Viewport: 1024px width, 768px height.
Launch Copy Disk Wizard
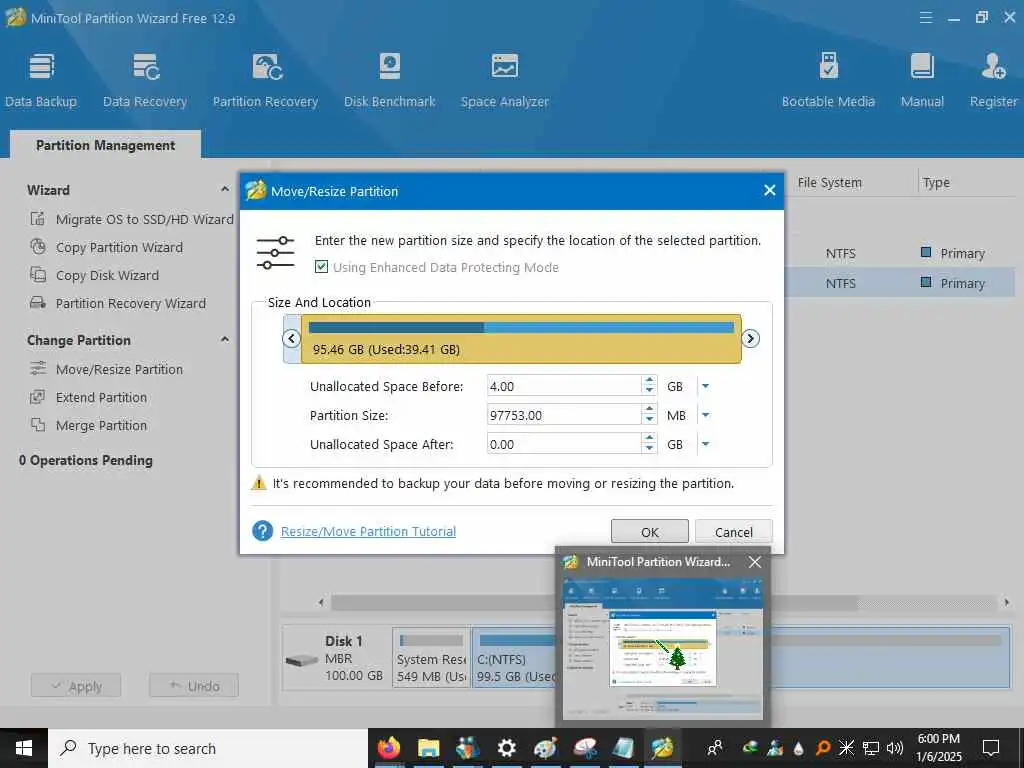point(95,276)
